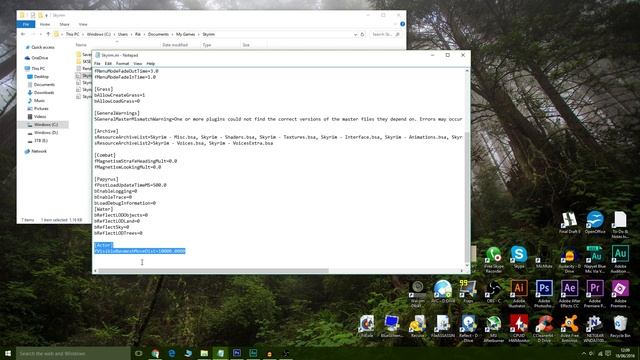Viewport: 640px width, 360px height.
Task: Switch to Explorer View ribbon tab
Action: (83, 24)
